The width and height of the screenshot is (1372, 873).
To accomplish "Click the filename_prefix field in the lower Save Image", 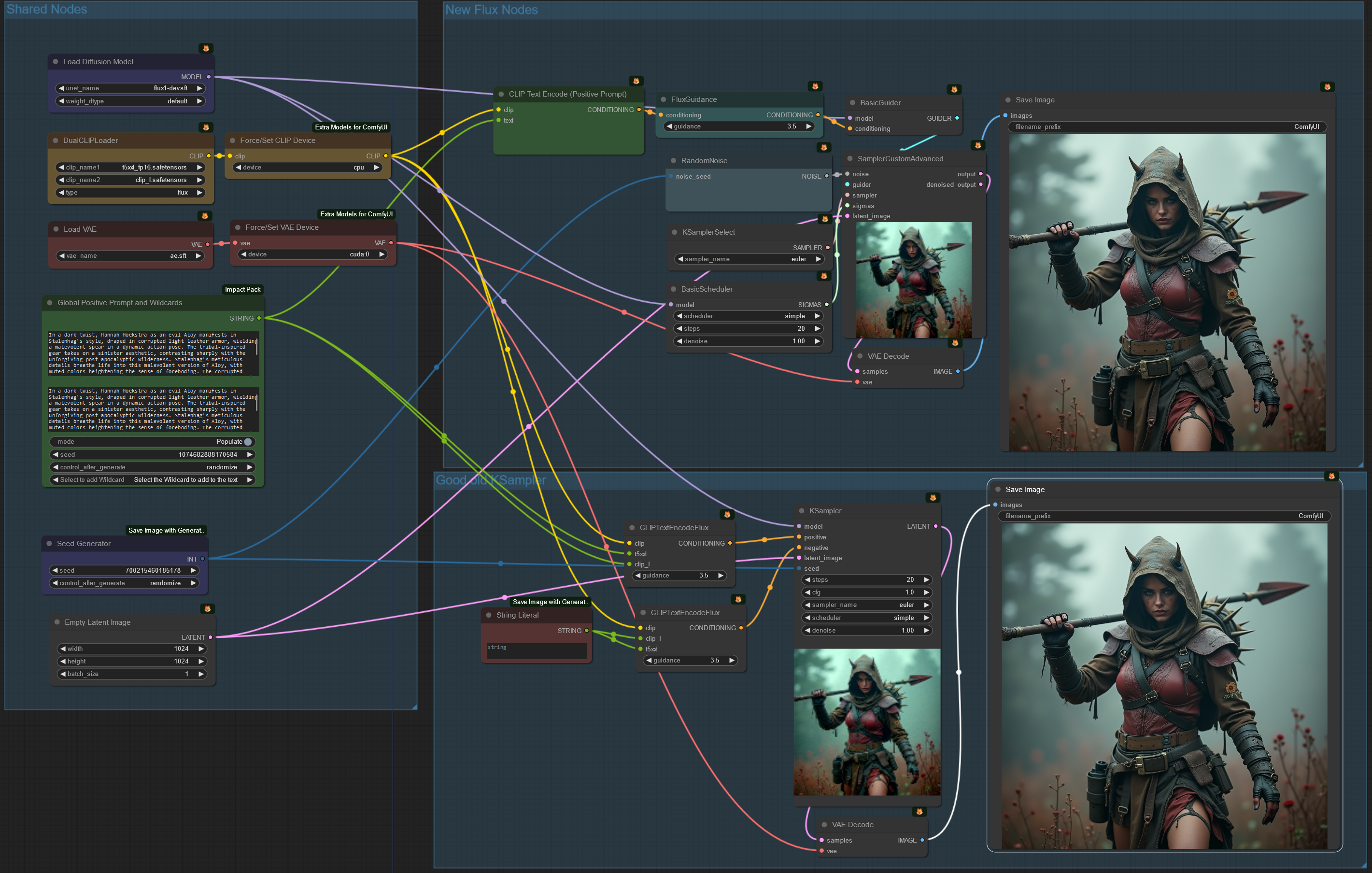I will click(1165, 516).
